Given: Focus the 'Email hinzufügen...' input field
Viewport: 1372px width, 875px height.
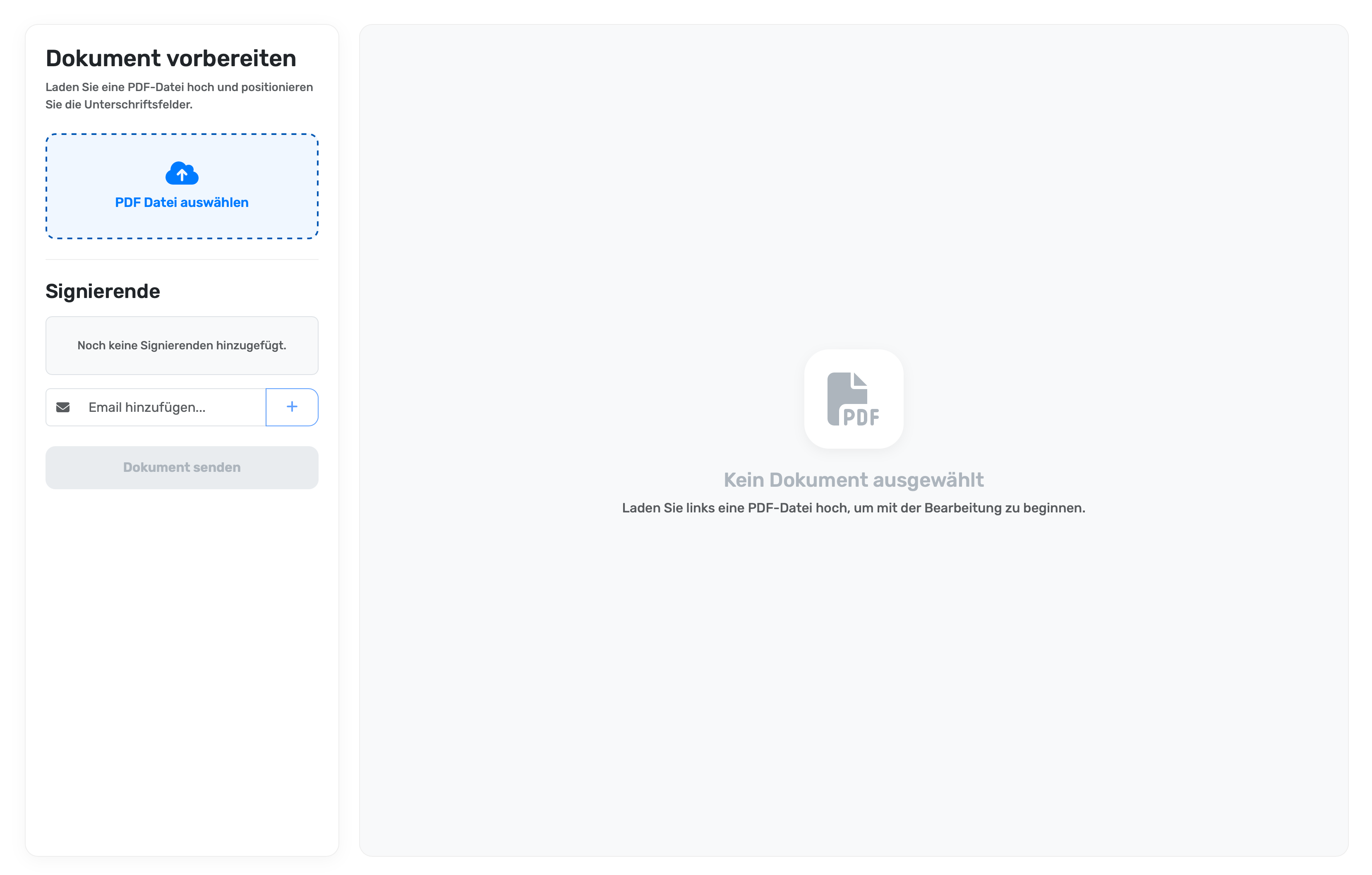Looking at the screenshot, I should pos(171,407).
